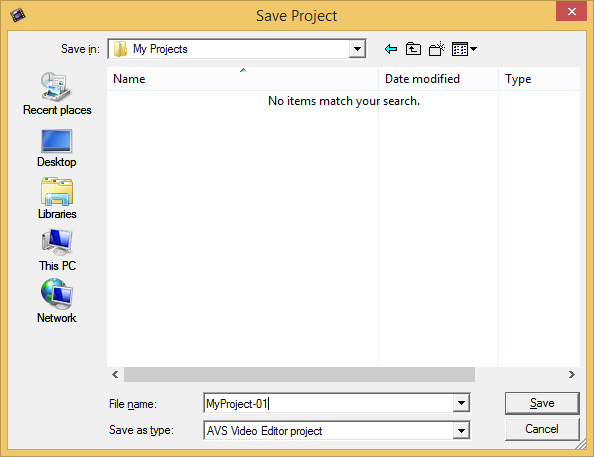Click the horizontal scrollbar right arrow
594x457 pixels.
(572, 375)
